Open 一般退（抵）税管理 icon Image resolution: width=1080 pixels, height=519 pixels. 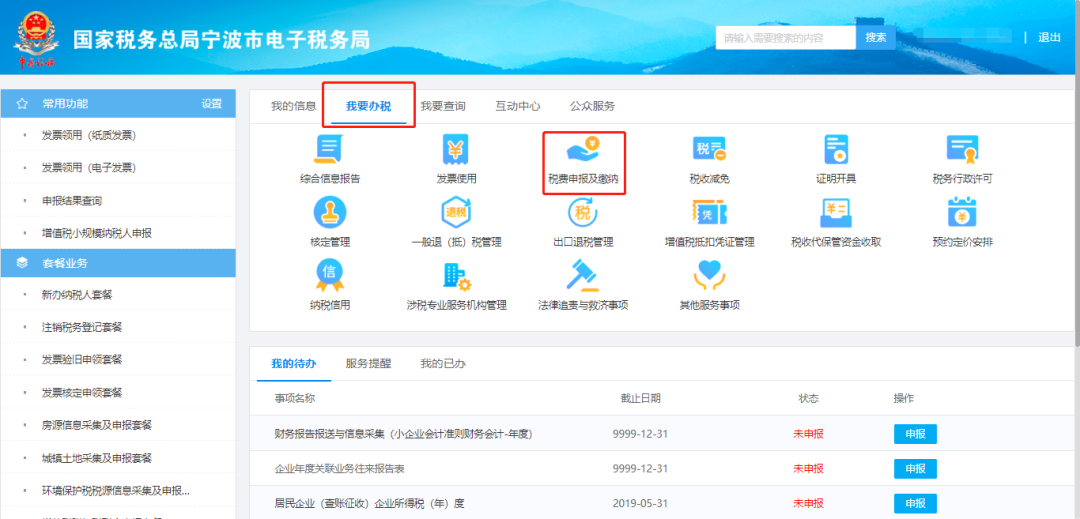coord(456,212)
